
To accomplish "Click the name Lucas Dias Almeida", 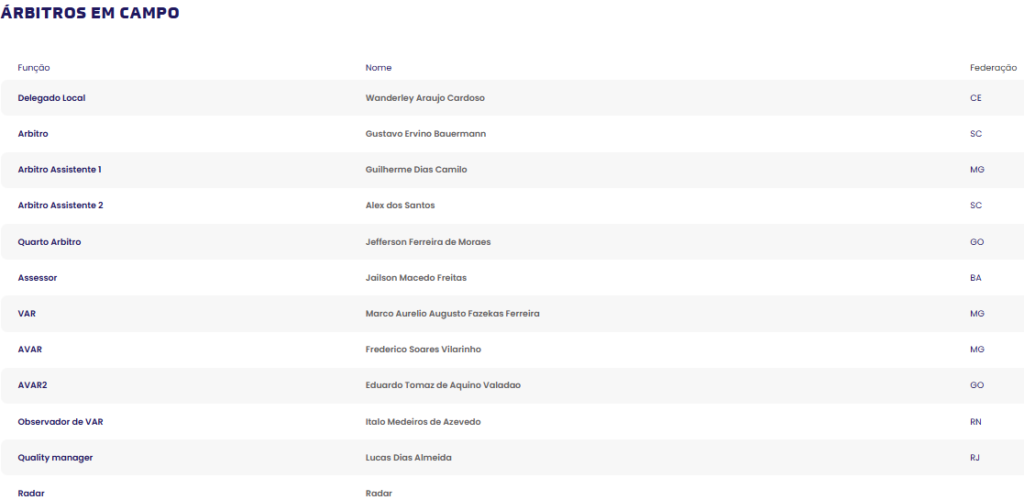I will pyautogui.click(x=408, y=458).
